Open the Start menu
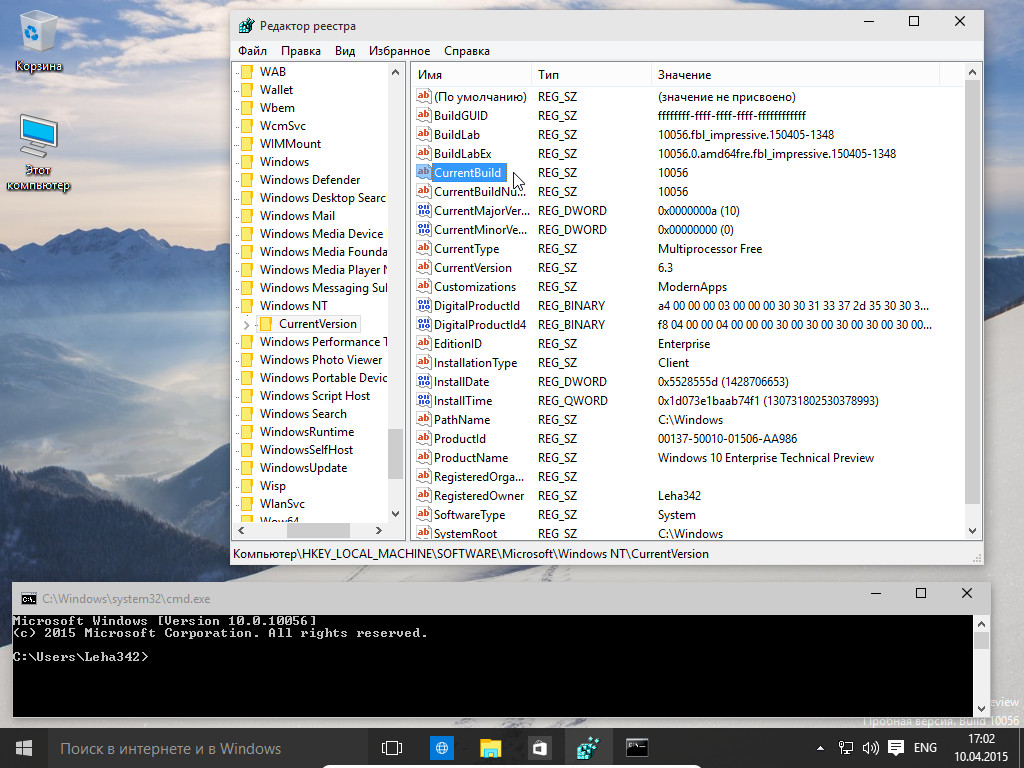 click(x=24, y=748)
